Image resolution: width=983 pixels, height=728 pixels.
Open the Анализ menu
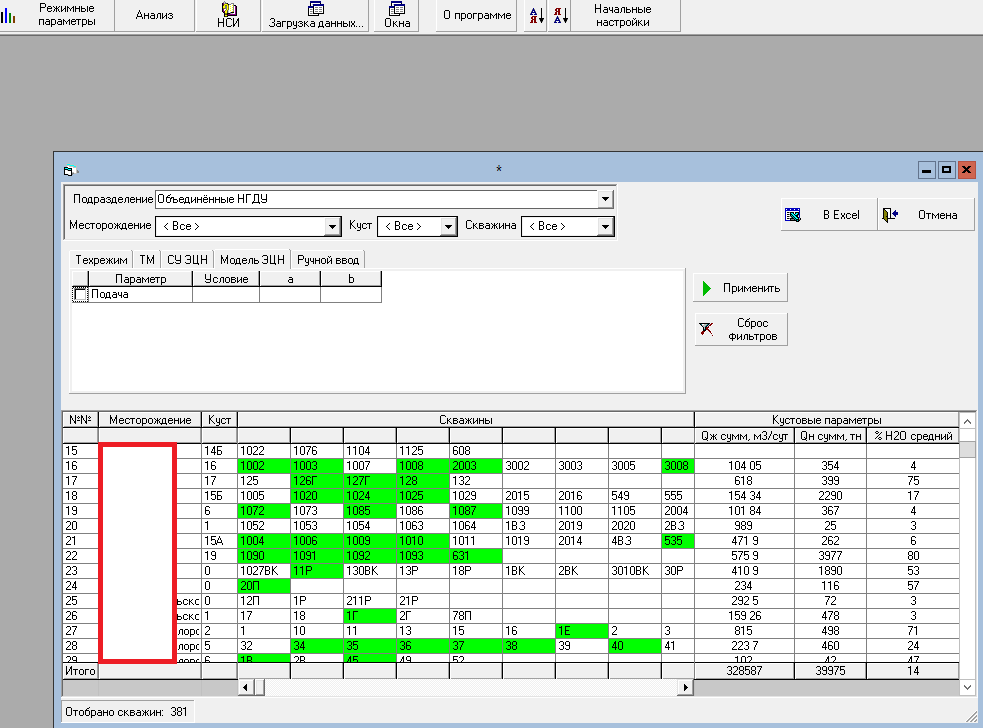(154, 15)
